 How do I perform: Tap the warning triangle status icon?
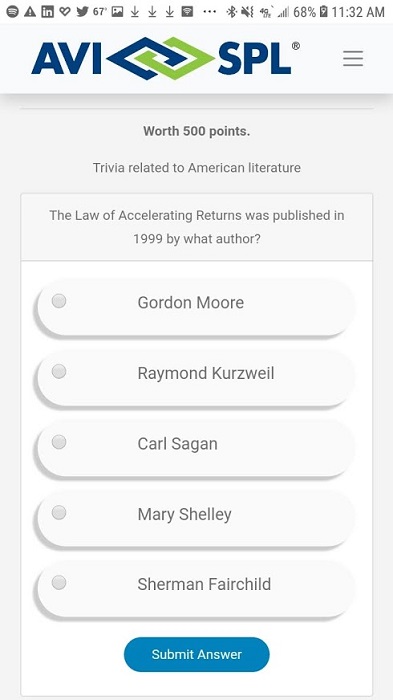(30, 12)
